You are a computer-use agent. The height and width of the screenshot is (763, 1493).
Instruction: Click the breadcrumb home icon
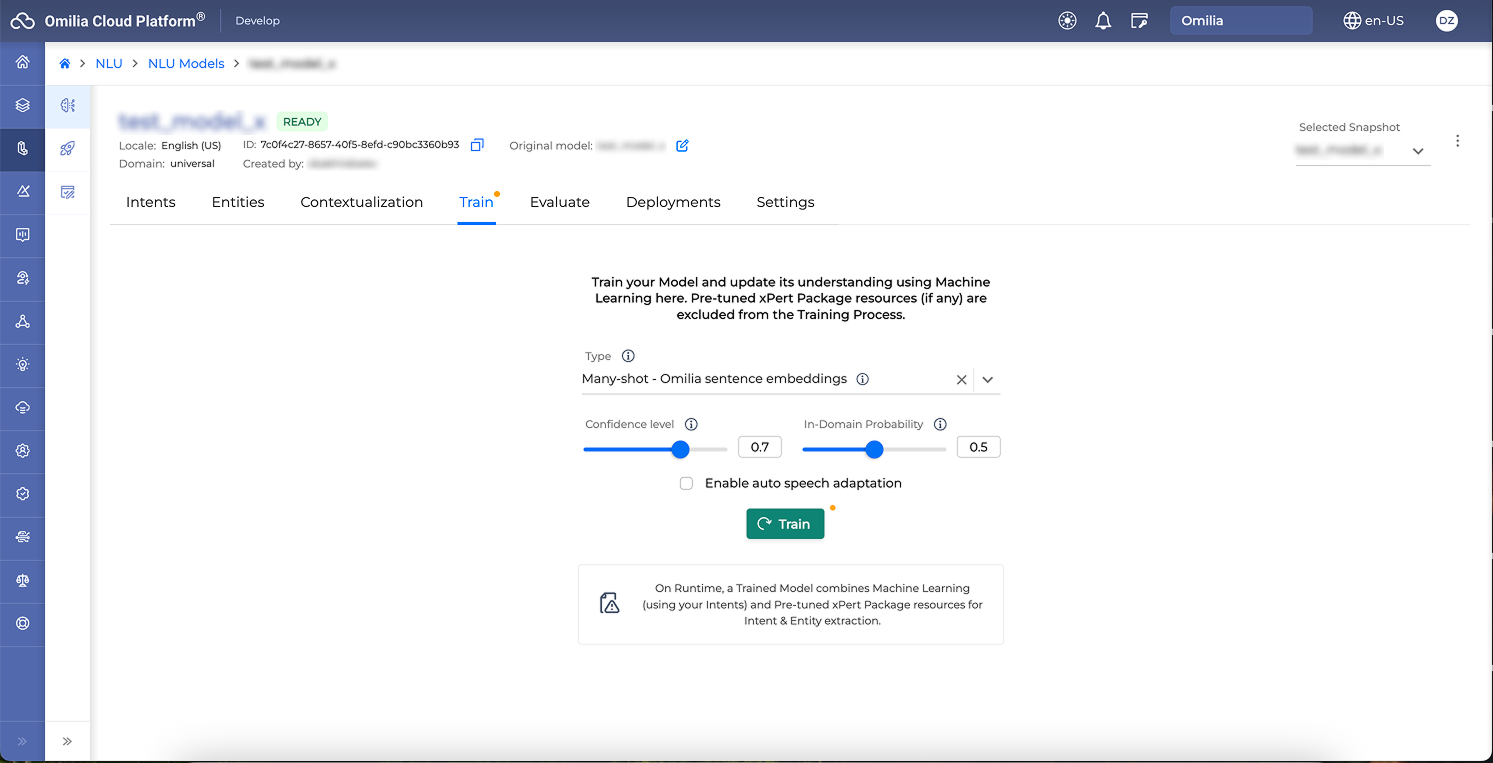[x=65, y=63]
